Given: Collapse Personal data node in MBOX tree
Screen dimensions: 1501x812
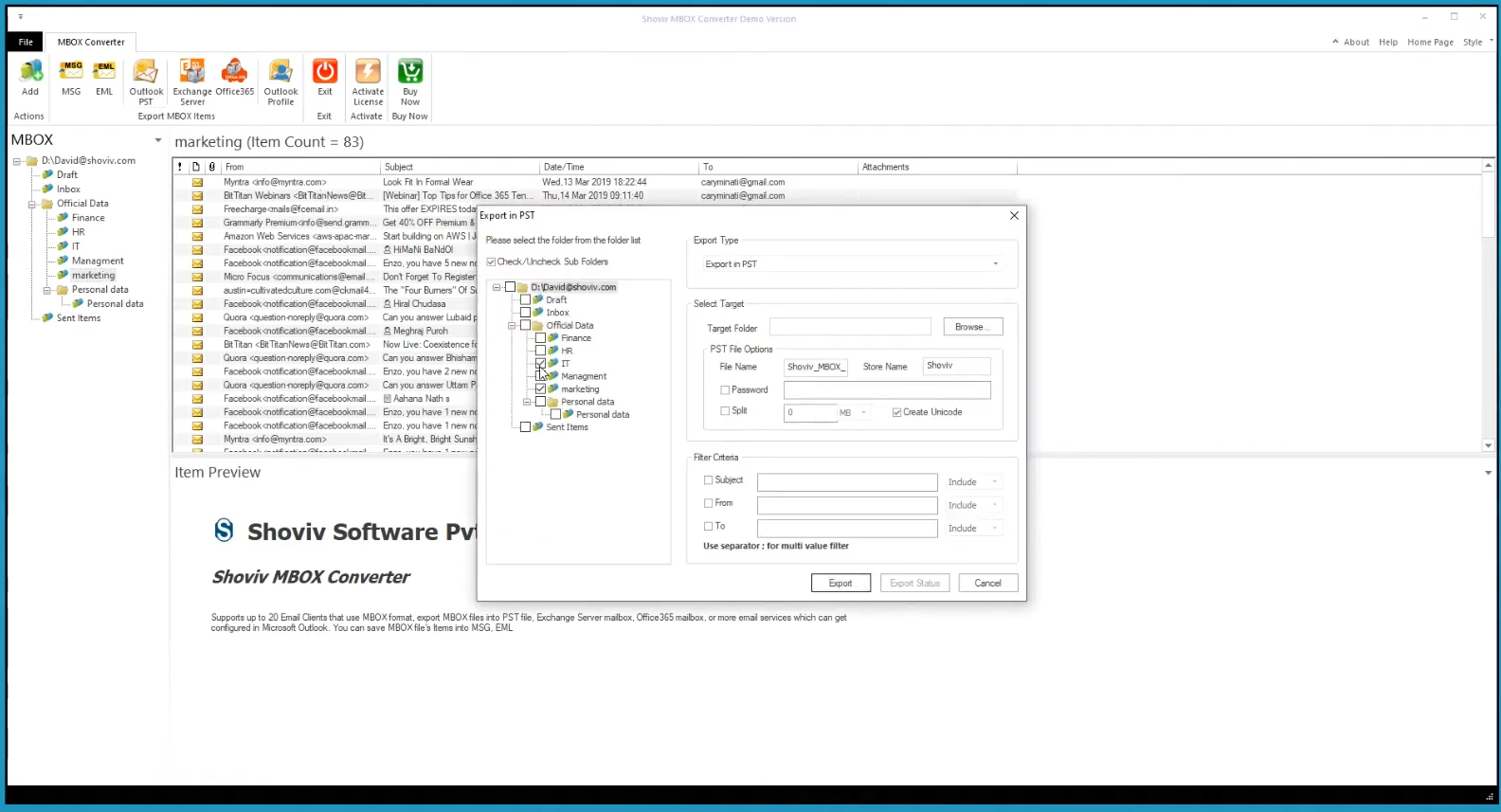Looking at the screenshot, I should [x=47, y=290].
